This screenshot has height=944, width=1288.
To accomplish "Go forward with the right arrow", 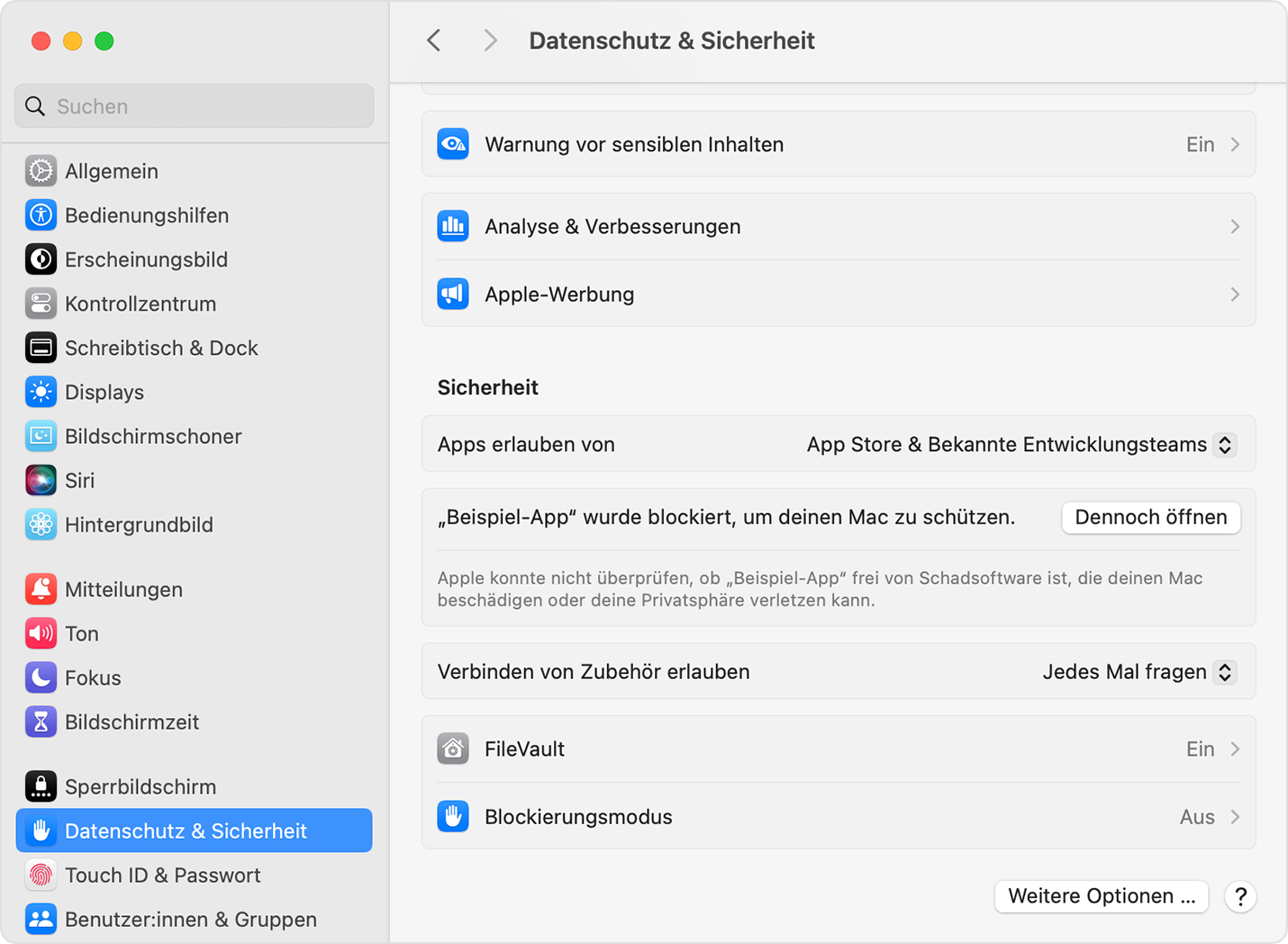I will [x=490, y=41].
